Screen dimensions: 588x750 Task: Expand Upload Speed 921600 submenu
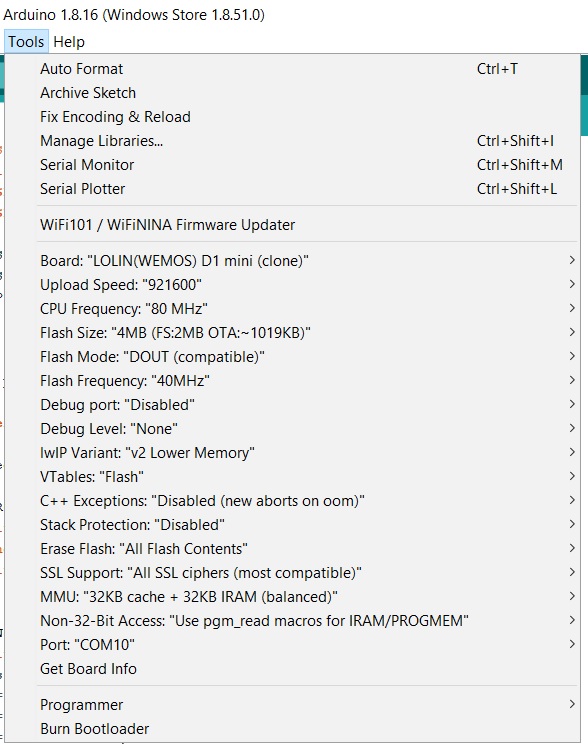pyautogui.click(x=292, y=285)
